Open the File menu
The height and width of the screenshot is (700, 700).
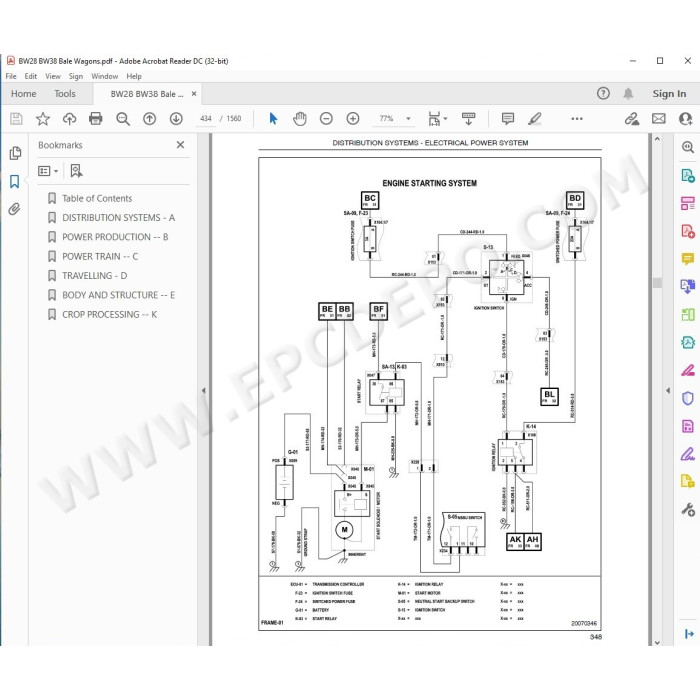[x=11, y=76]
